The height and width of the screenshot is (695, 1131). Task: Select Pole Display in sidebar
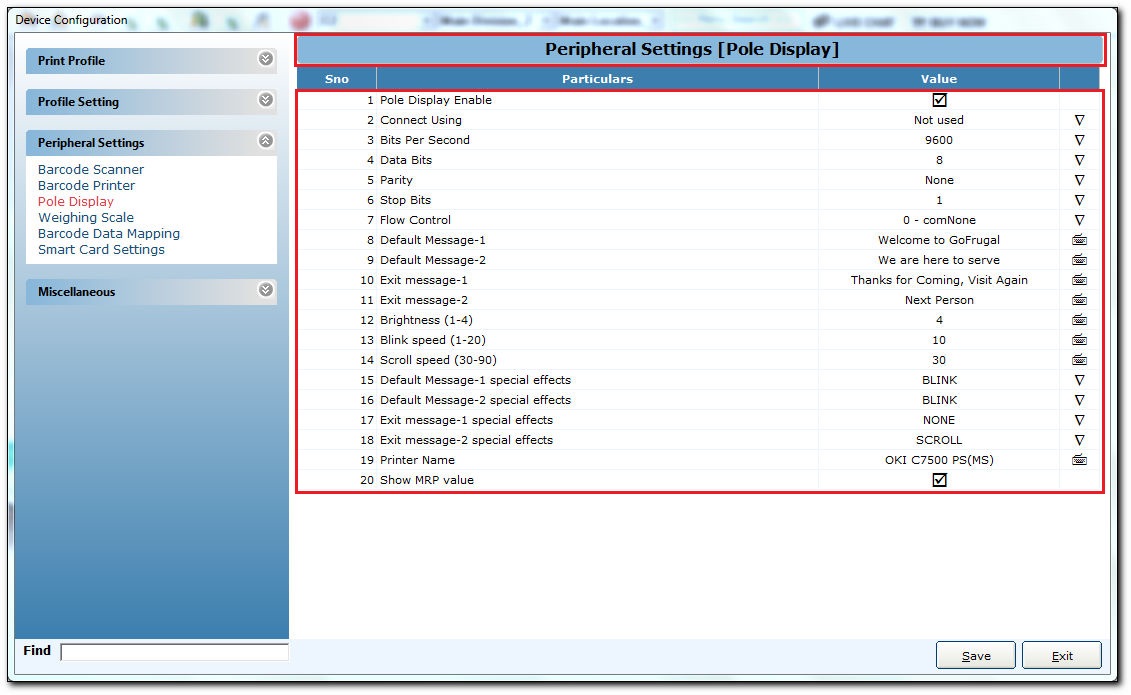(76, 201)
